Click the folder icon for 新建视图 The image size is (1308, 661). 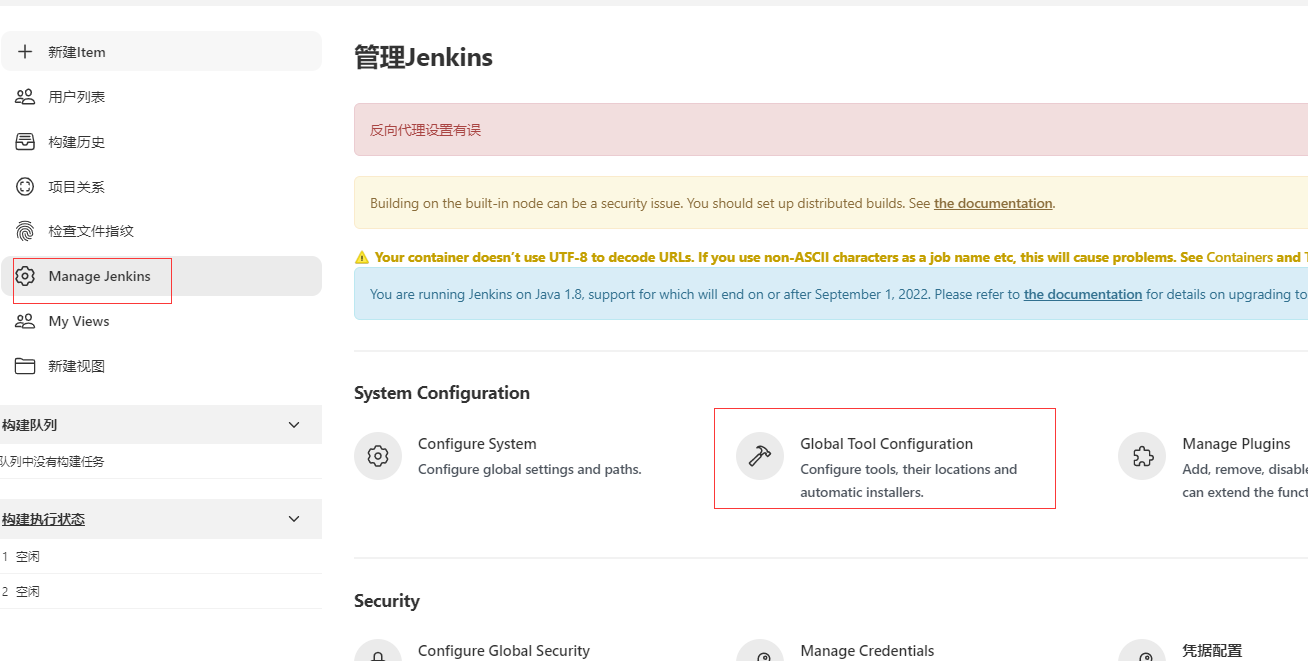(25, 366)
